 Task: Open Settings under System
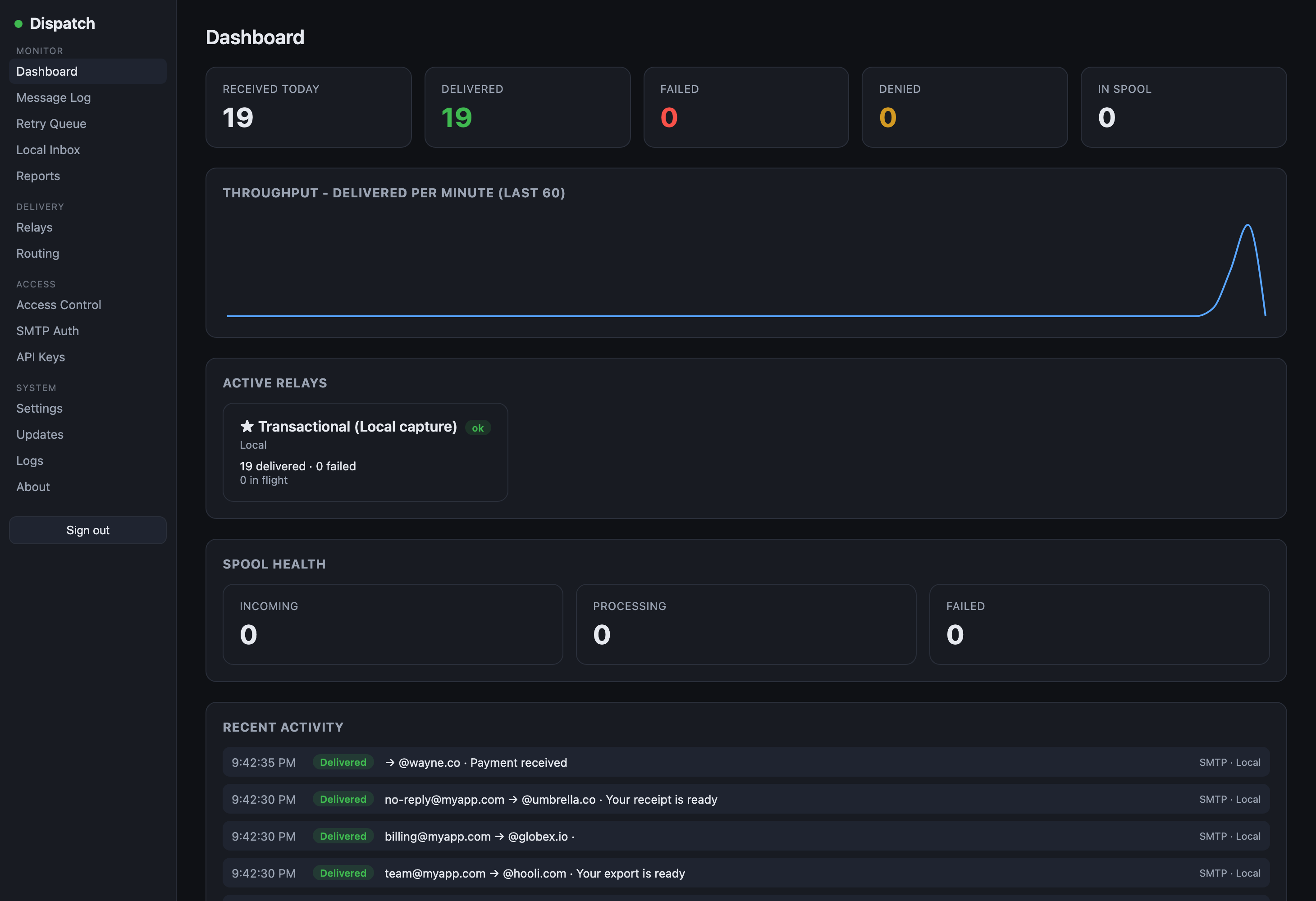(x=88, y=408)
